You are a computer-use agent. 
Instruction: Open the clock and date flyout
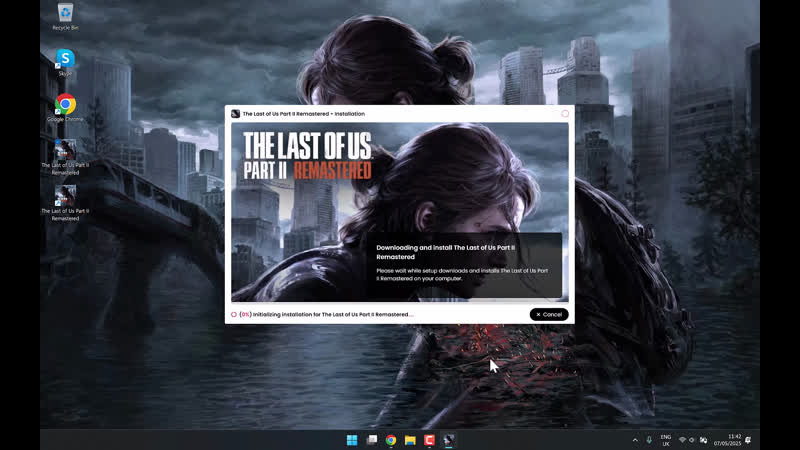pyautogui.click(x=728, y=440)
